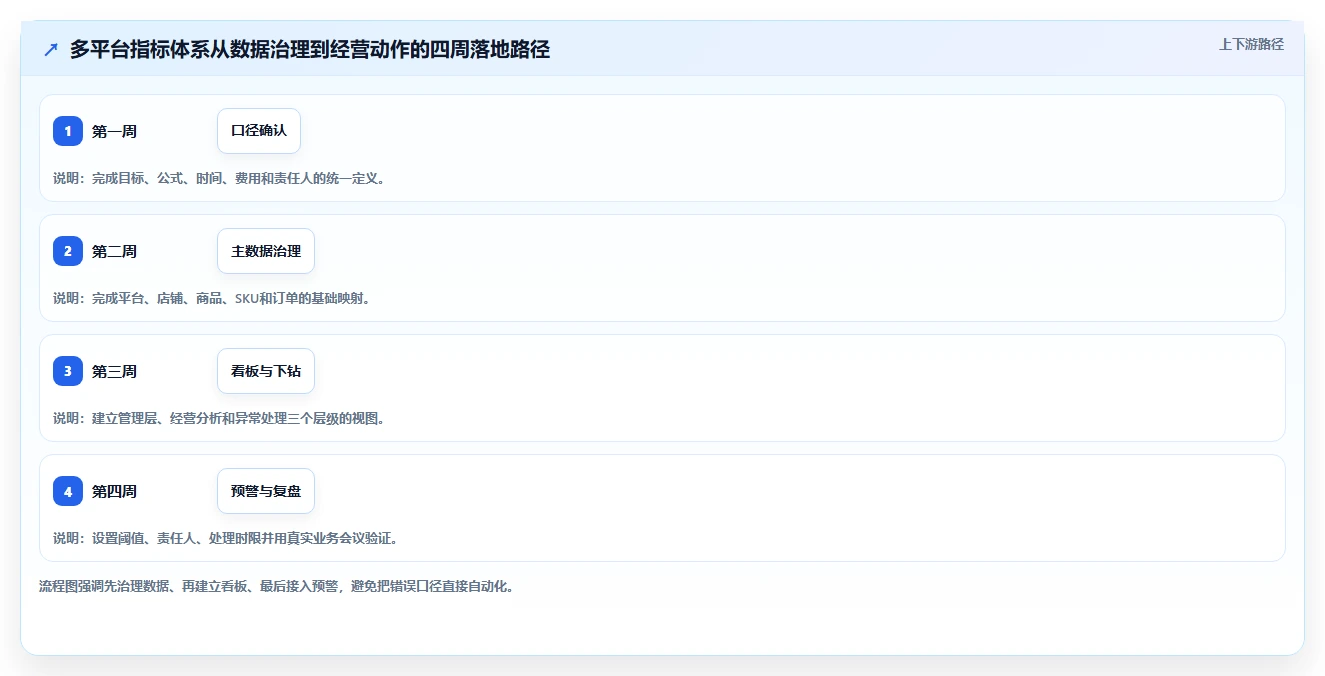Select the 预警与复盘 chip
1325x676 pixels.
[x=266, y=491]
